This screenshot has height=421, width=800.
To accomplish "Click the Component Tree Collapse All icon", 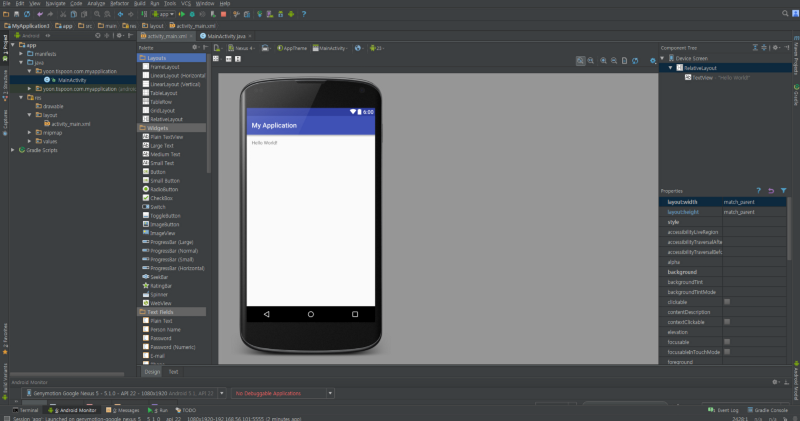I will coord(764,47).
